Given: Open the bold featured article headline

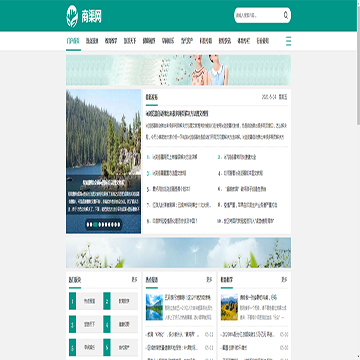Looking at the screenshot, I should point(177,114).
